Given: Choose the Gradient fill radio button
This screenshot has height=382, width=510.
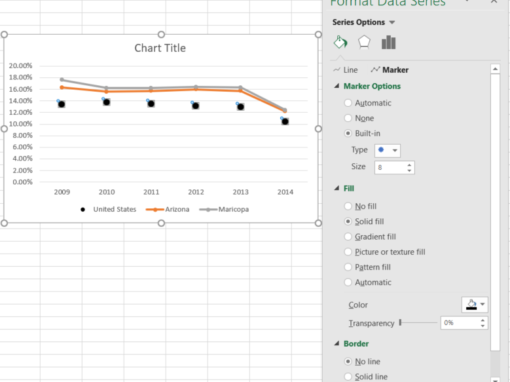Looking at the screenshot, I should [x=348, y=237].
